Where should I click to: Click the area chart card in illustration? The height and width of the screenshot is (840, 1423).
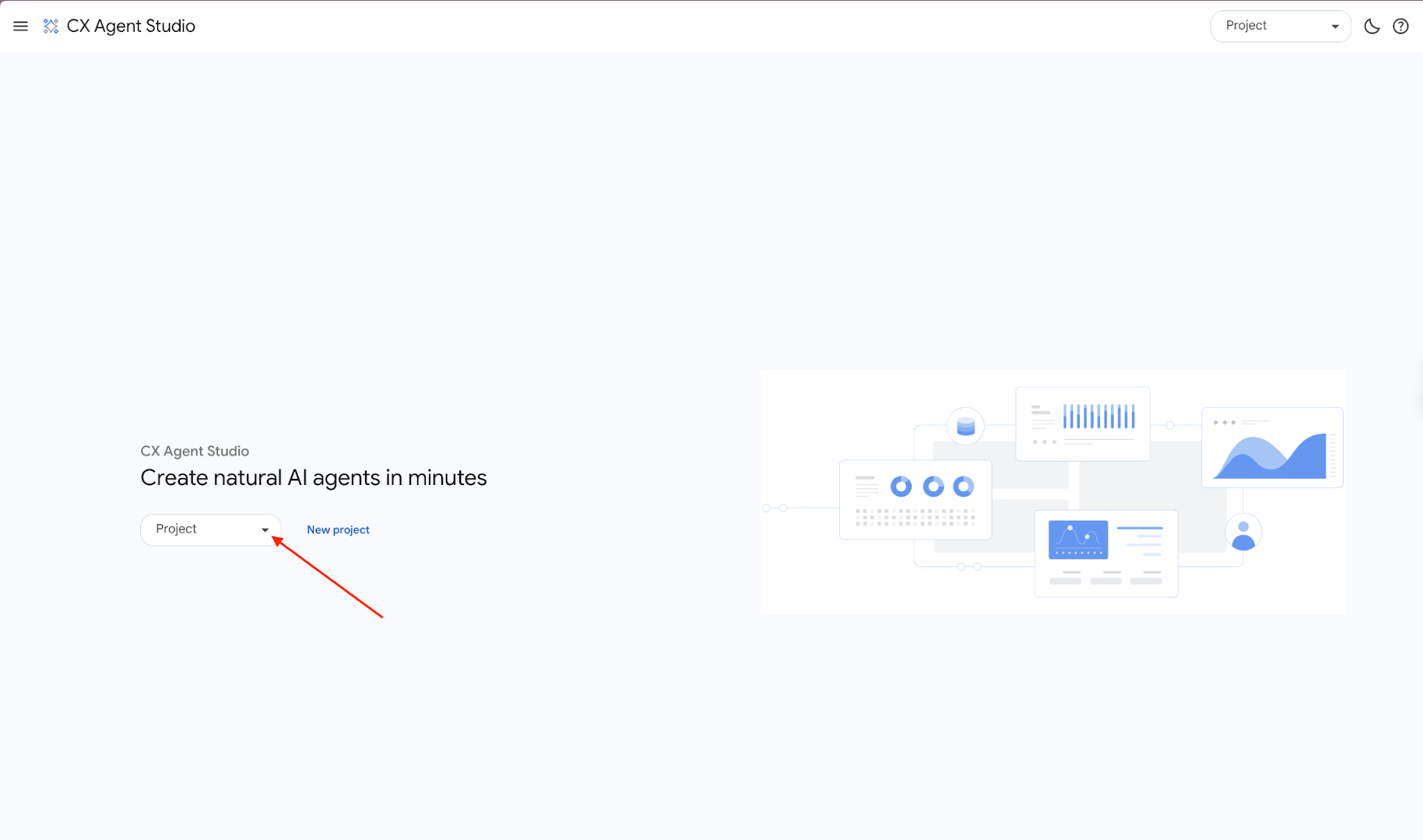coord(1272,448)
